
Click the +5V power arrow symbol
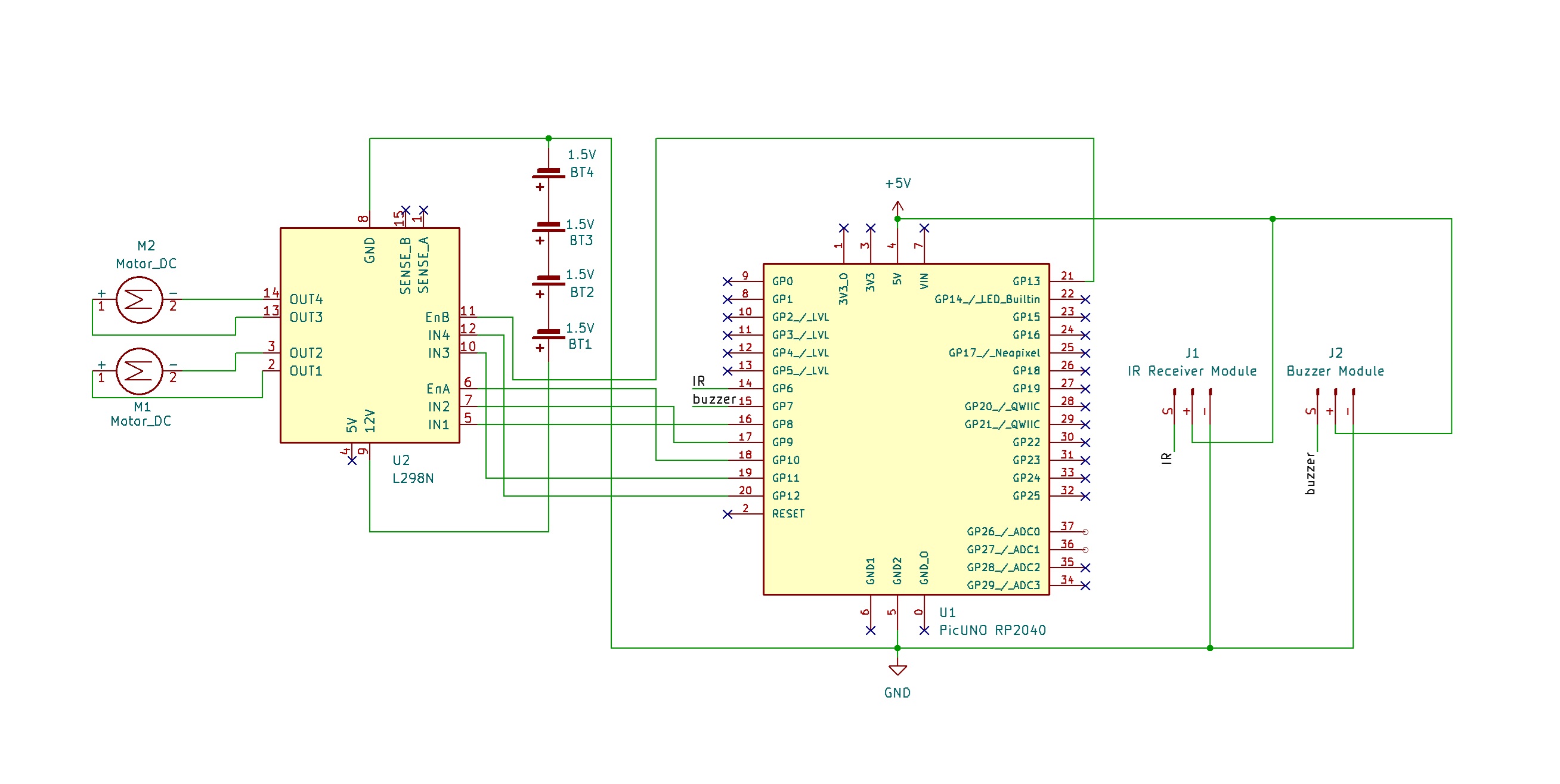point(897,207)
